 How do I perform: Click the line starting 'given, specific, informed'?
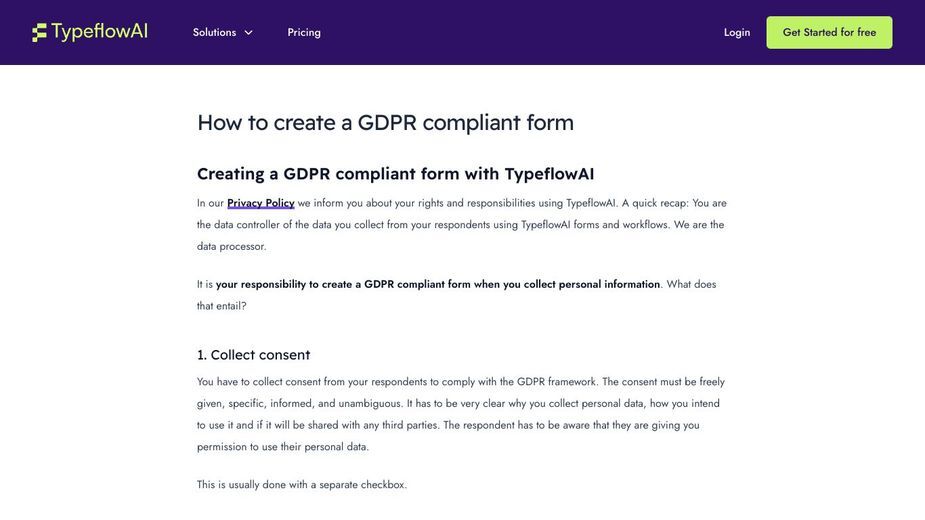458,404
